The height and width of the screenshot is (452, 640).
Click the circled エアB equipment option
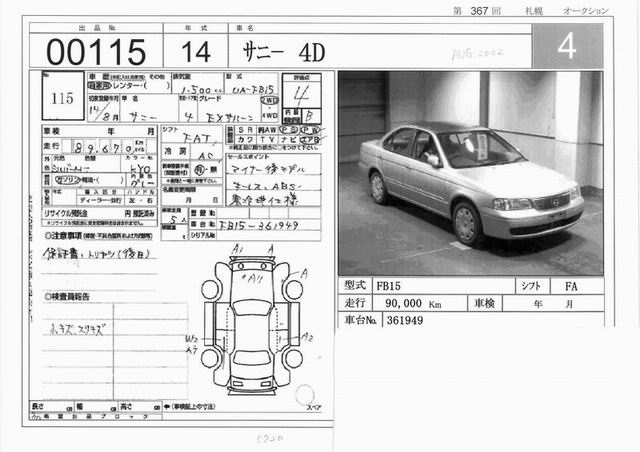(310, 140)
